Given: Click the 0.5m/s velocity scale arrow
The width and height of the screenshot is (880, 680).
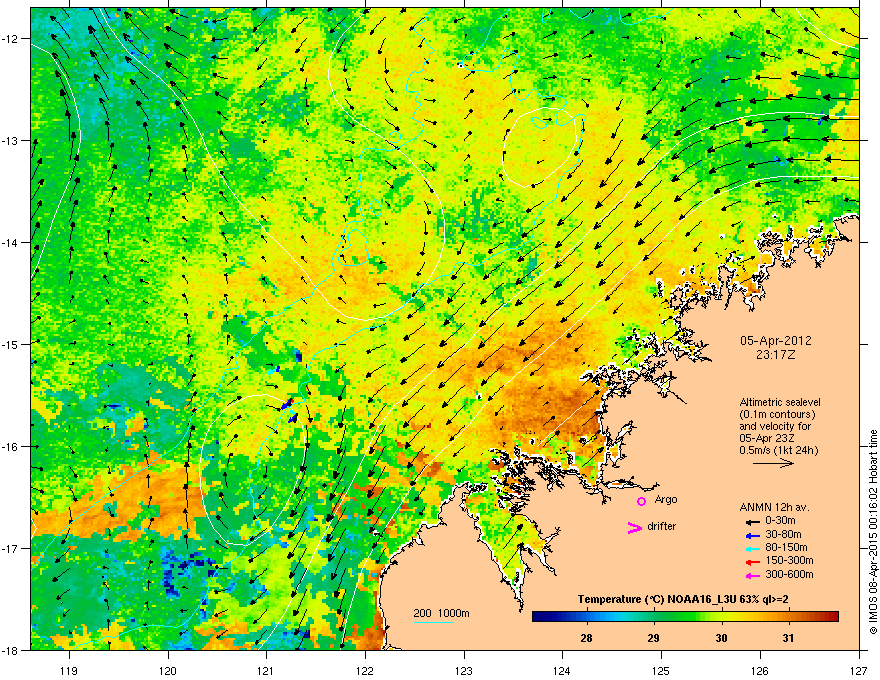Looking at the screenshot, I should click(x=773, y=463).
